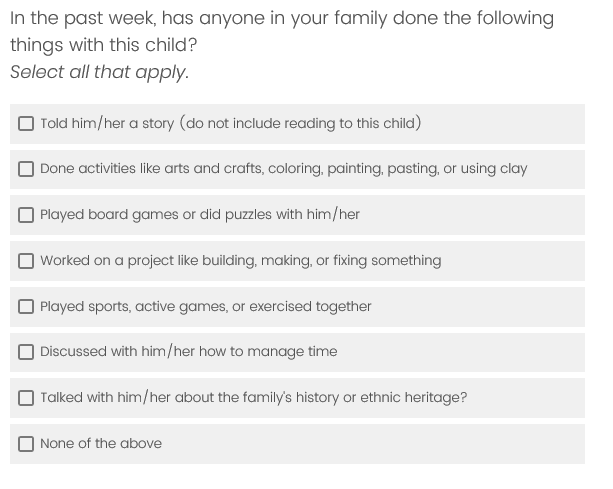Screen dimensions: 613x489
Task: Click the label text mentioning coloring, painting, pasting
Action: 283,169
